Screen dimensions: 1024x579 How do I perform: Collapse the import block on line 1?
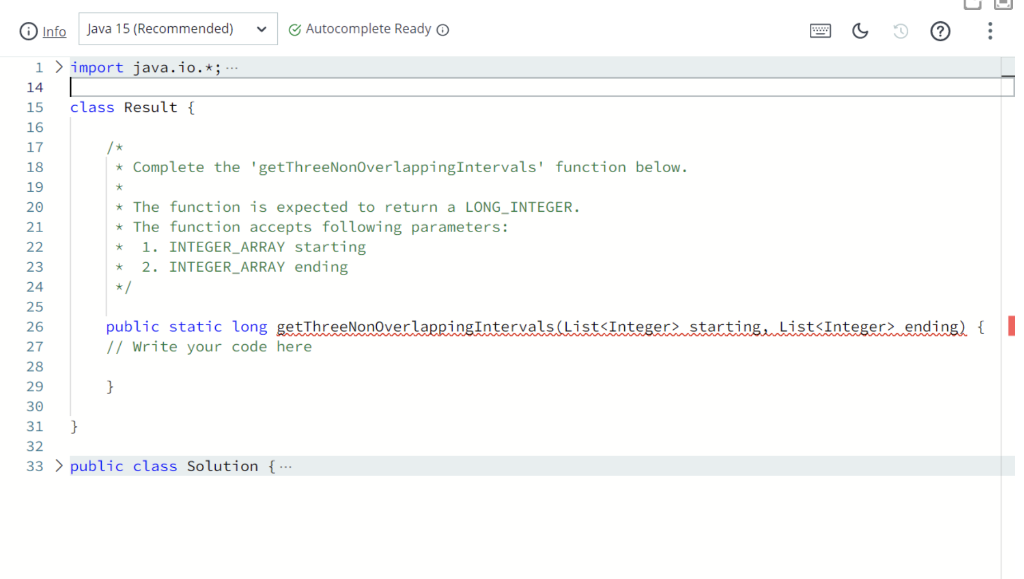point(58,66)
